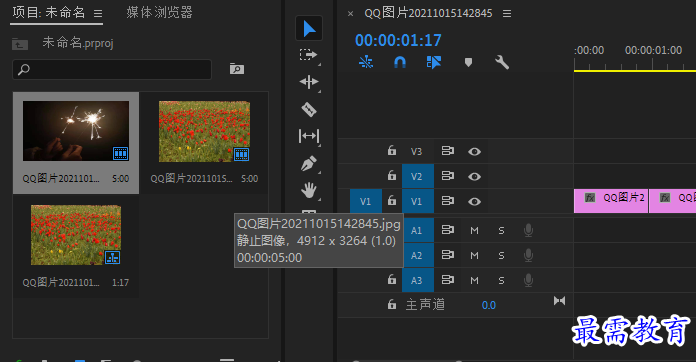Enable voice-over record on A3
This screenshot has height=362, width=696.
click(528, 280)
